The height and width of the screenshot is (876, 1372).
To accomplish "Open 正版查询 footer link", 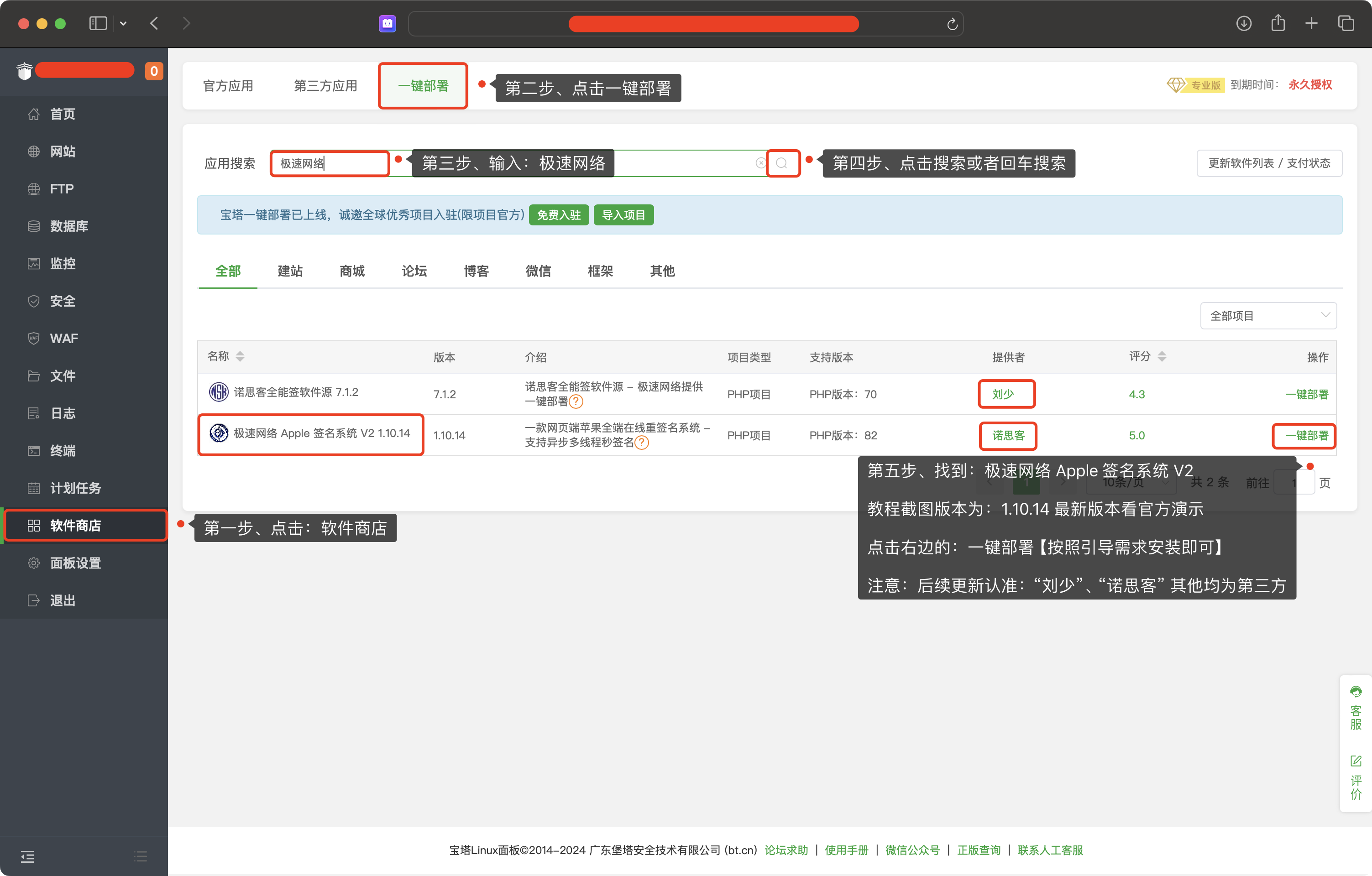I will (x=979, y=850).
